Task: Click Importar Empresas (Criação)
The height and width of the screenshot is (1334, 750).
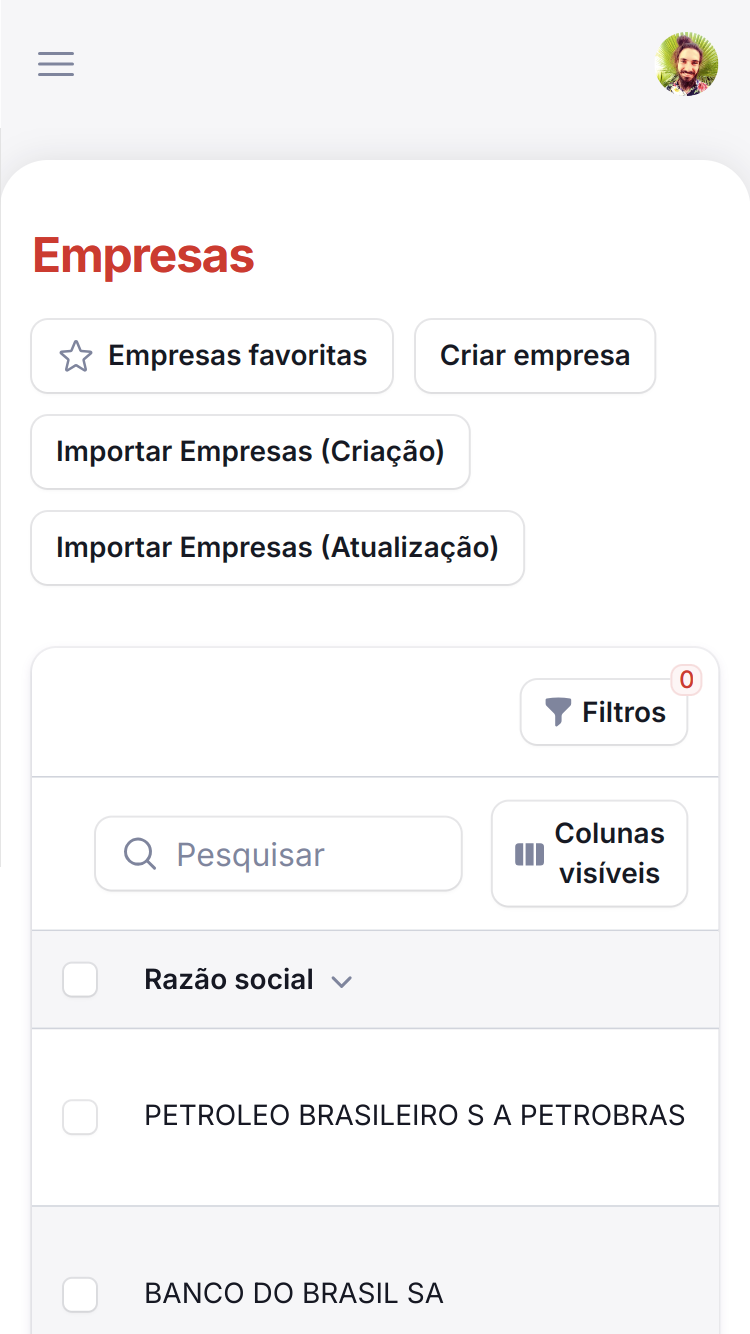Action: 250,452
